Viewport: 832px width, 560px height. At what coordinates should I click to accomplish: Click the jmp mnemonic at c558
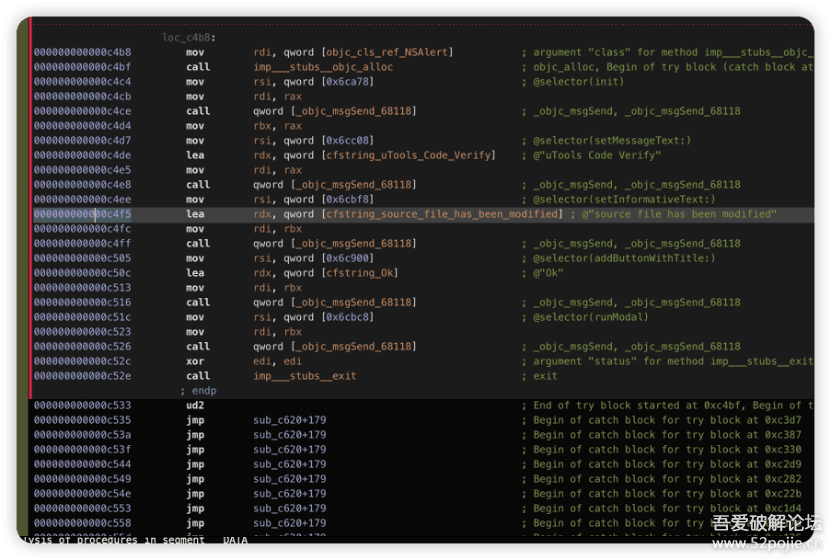(195, 523)
